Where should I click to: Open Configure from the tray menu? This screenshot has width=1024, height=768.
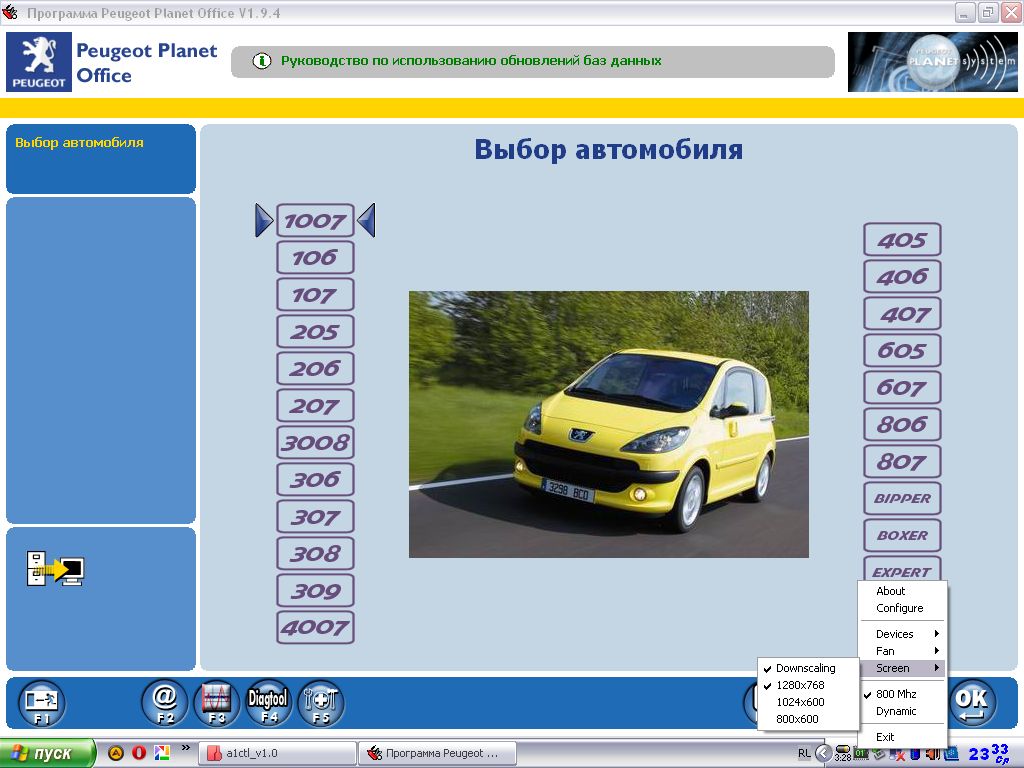point(899,608)
